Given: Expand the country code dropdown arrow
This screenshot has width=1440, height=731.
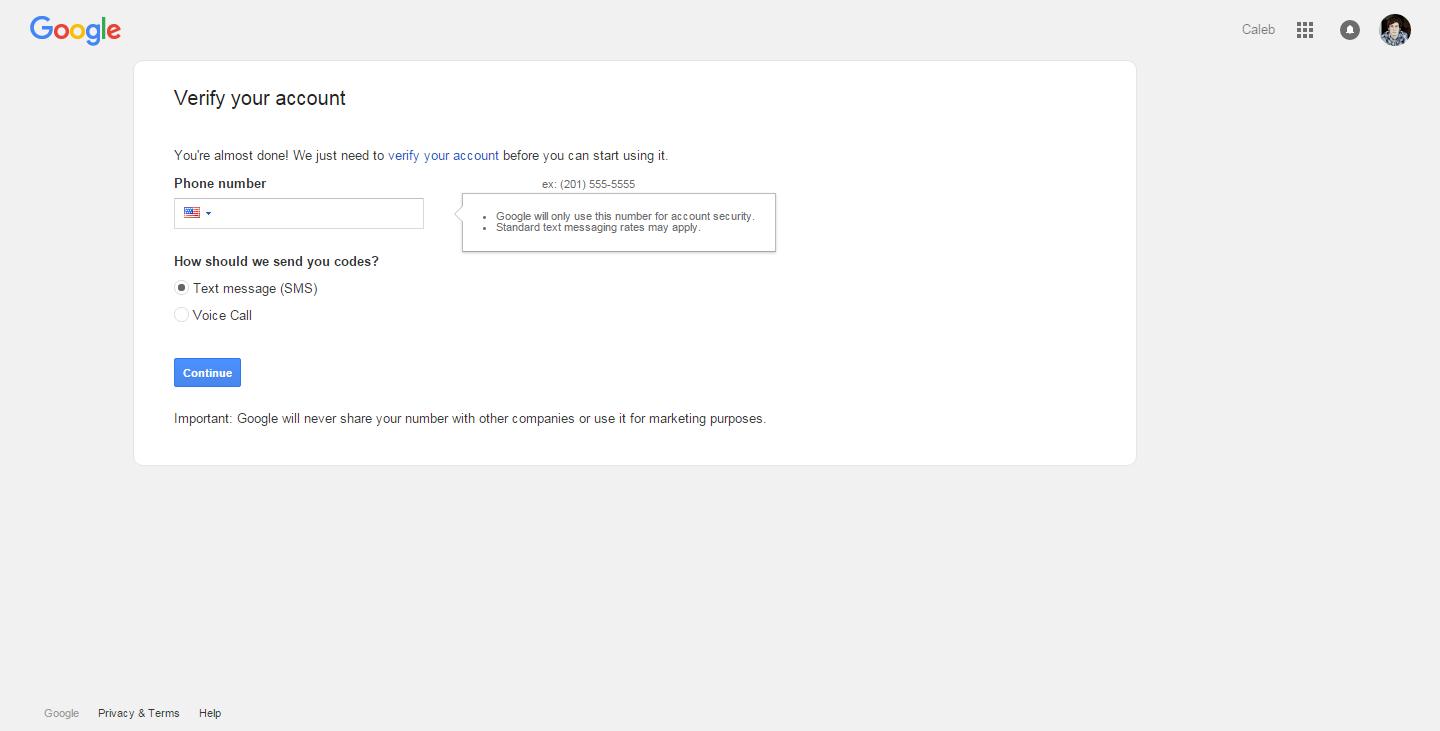Looking at the screenshot, I should point(209,213).
